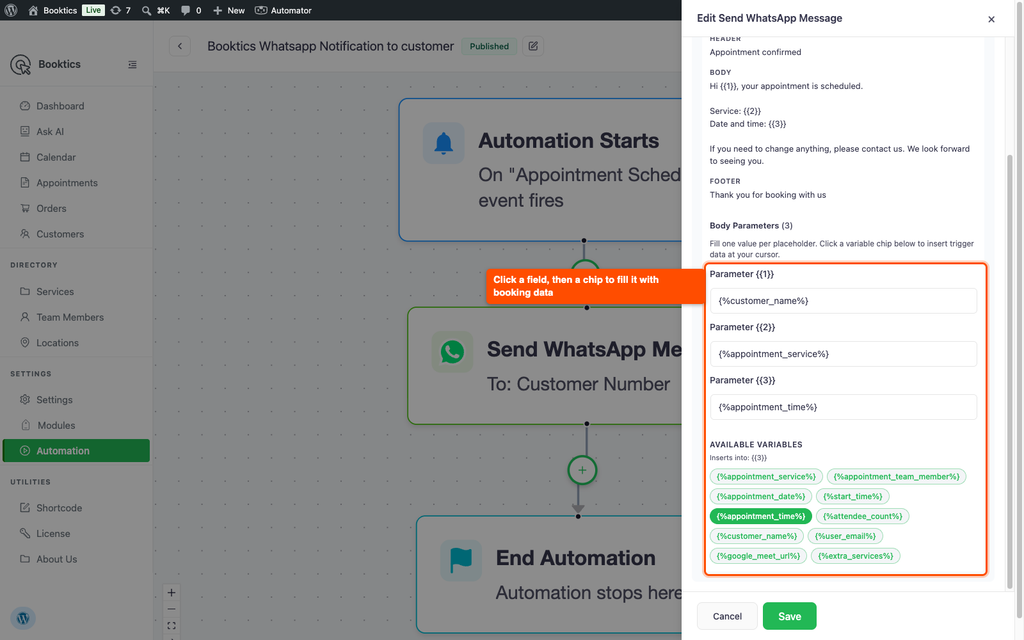Insert the {%customer_name%} chip
1024x640 pixels.
[756, 536]
